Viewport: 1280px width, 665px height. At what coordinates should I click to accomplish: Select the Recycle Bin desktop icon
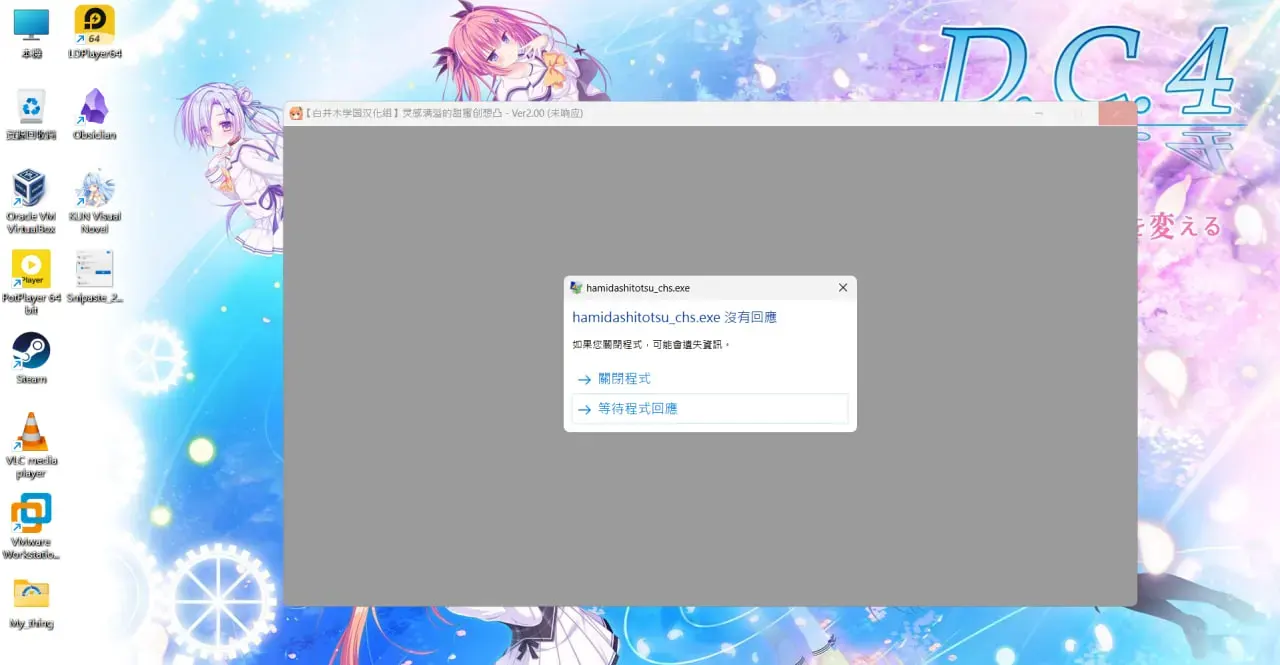coord(31,114)
